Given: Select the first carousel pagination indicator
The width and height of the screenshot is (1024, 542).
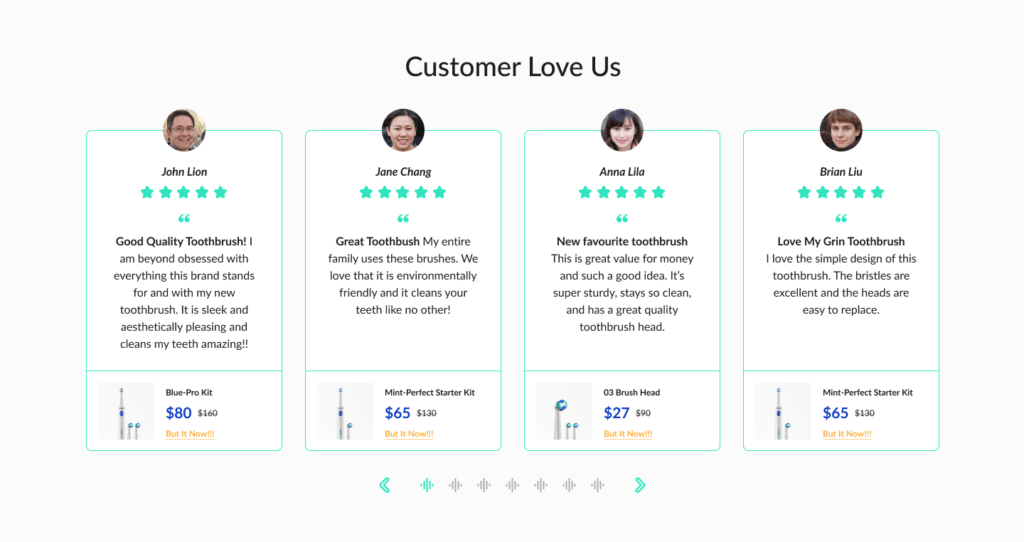Looking at the screenshot, I should (426, 485).
